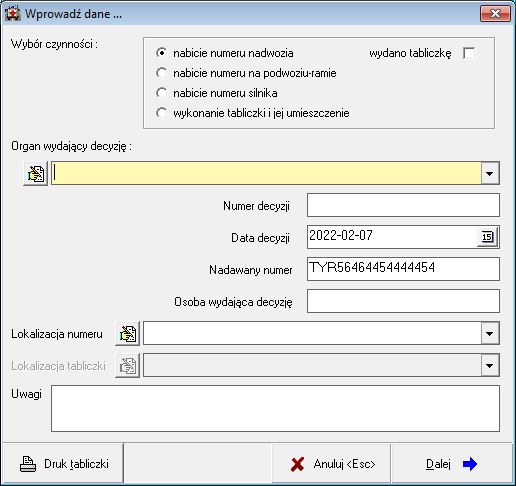
Task: Click the red X icon on Anuluj
Action: click(297, 464)
